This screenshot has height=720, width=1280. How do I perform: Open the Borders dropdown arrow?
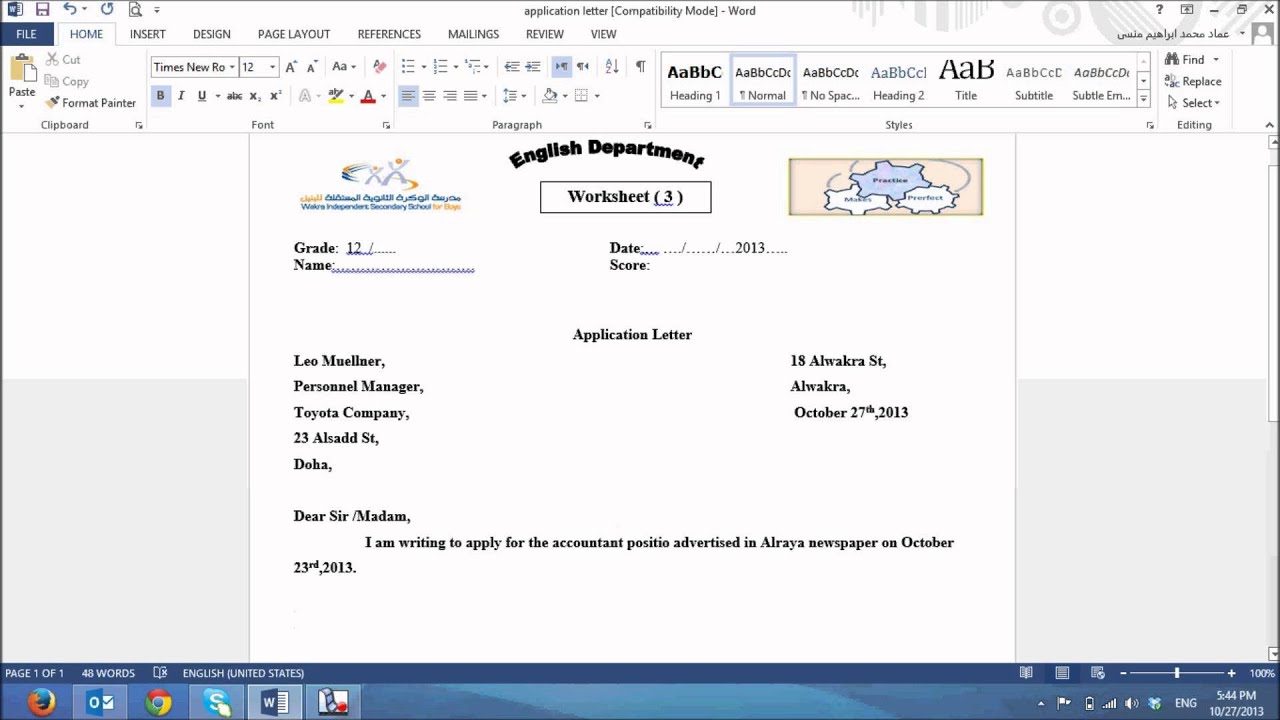coord(597,96)
